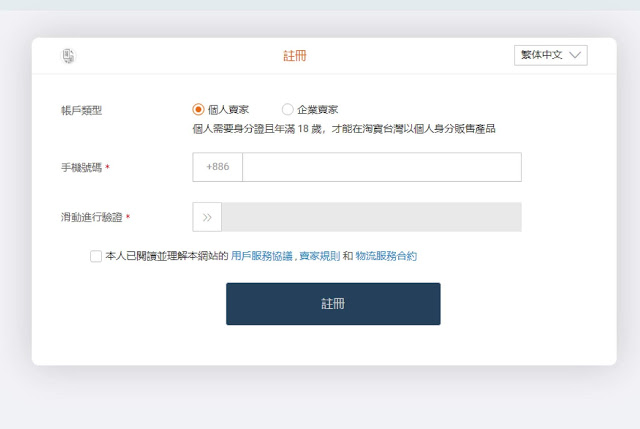Click the grey verification slider track

click(x=371, y=217)
